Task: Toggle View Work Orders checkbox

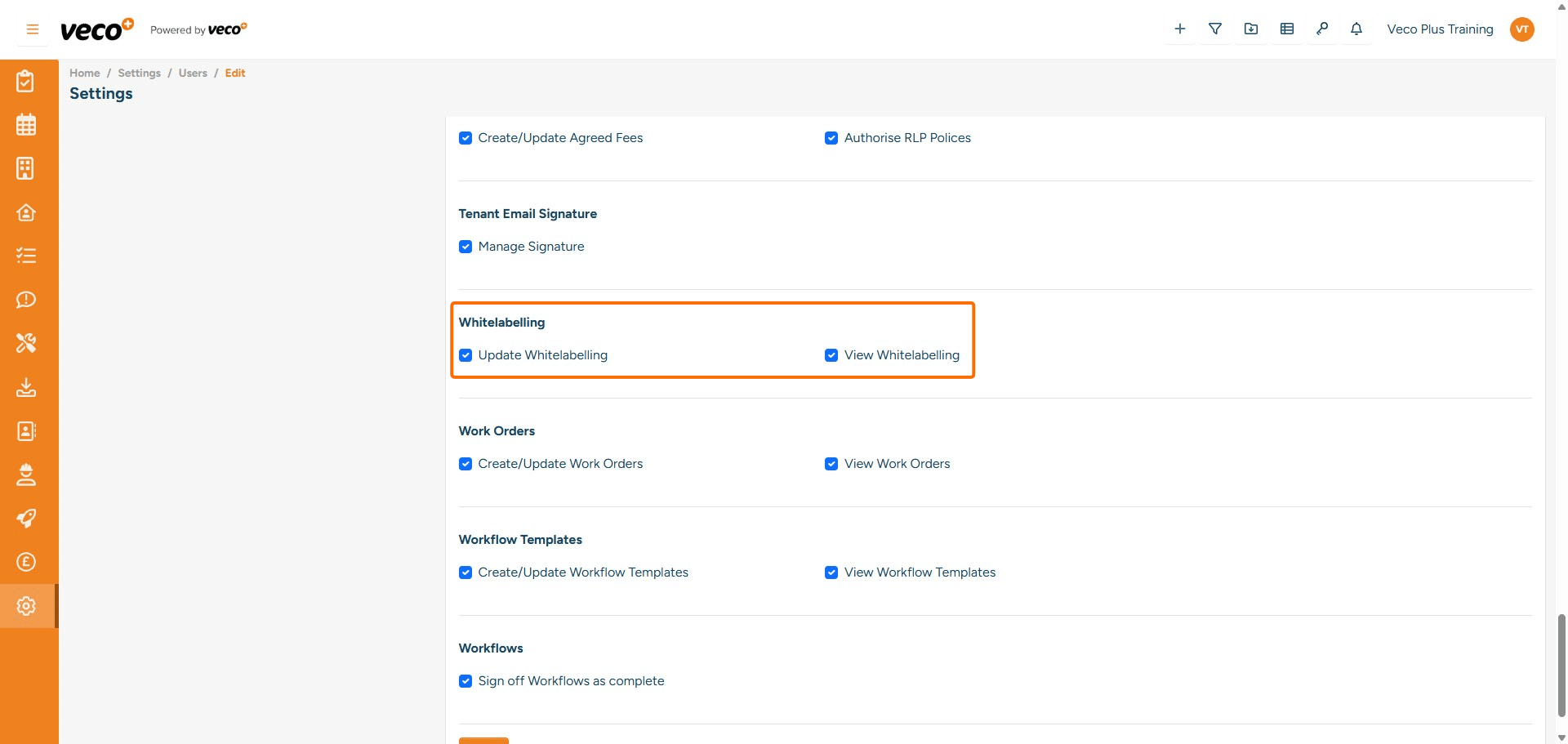Action: pos(831,464)
